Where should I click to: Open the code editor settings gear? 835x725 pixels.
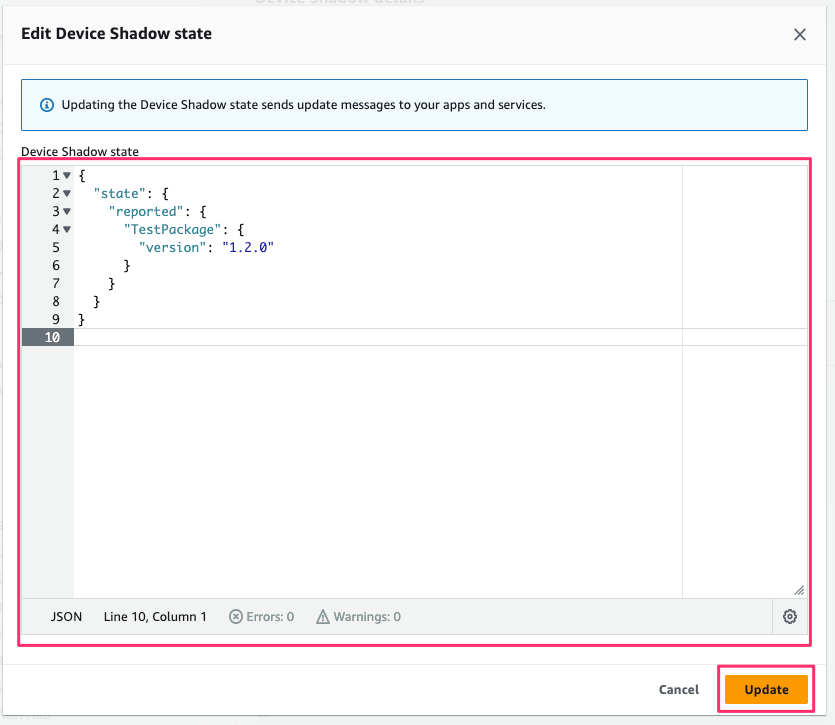pyautogui.click(x=790, y=616)
